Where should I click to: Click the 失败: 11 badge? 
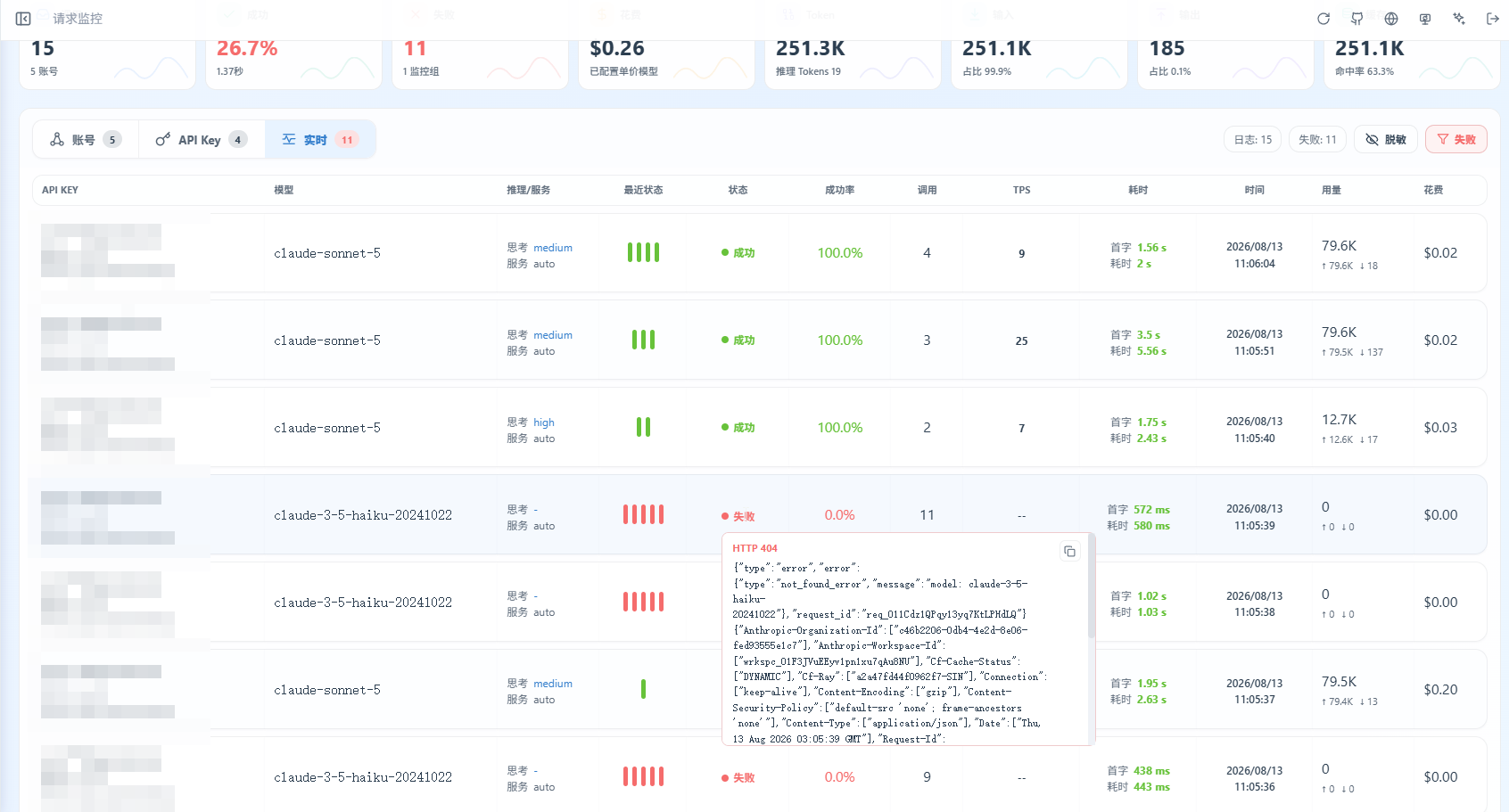pos(1317,140)
